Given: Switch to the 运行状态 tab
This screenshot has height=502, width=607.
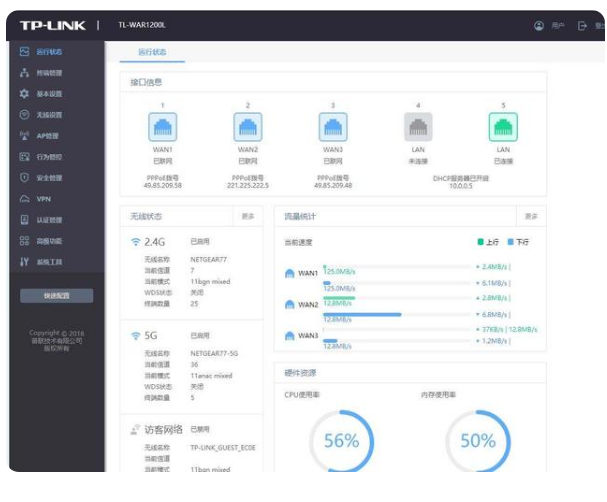Looking at the screenshot, I should click(152, 51).
